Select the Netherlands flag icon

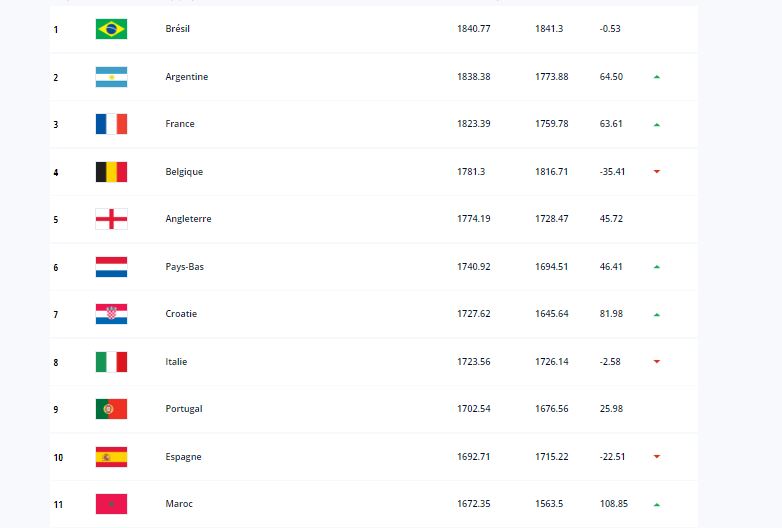click(x=111, y=267)
